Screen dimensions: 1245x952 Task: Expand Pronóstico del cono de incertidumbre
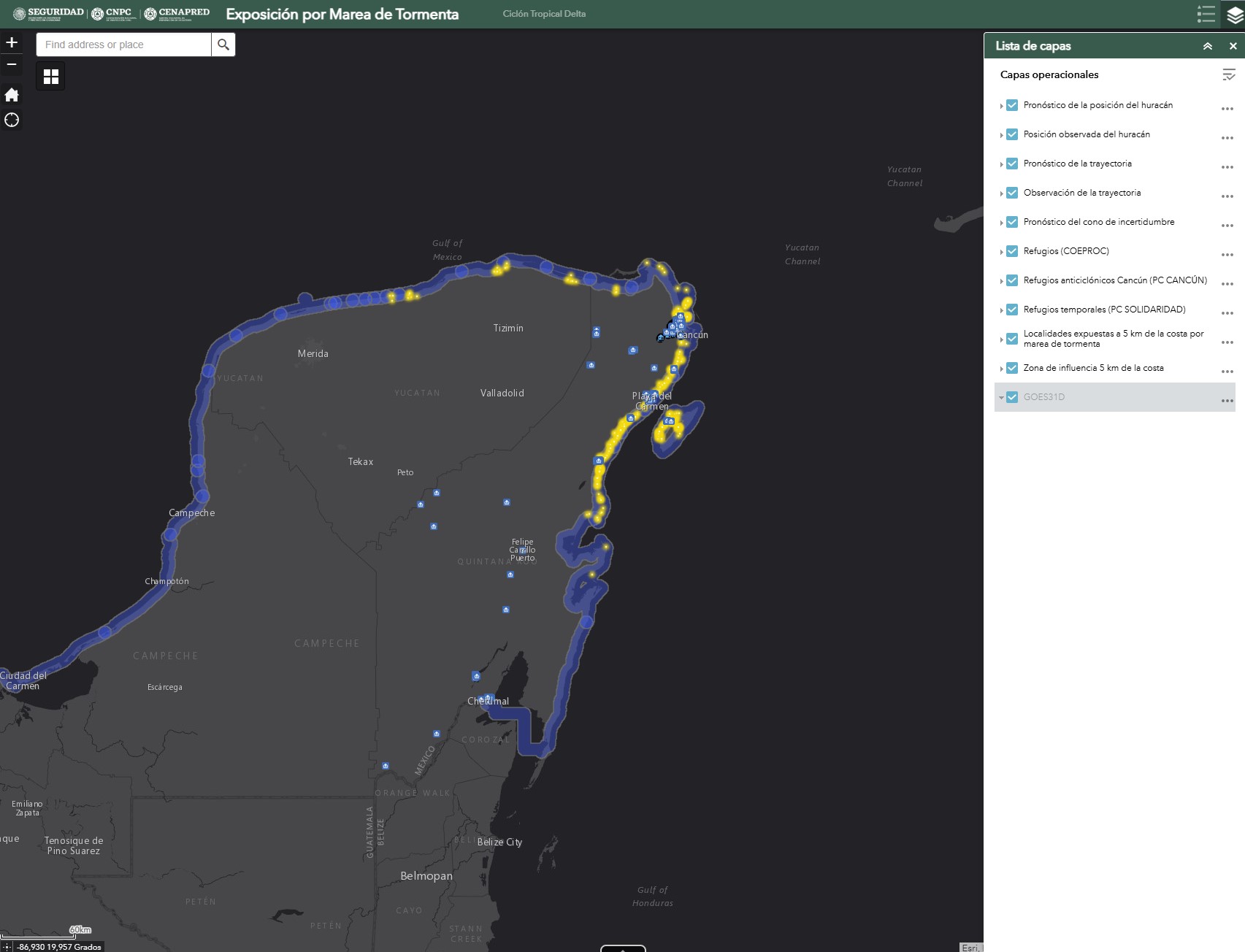1001,223
